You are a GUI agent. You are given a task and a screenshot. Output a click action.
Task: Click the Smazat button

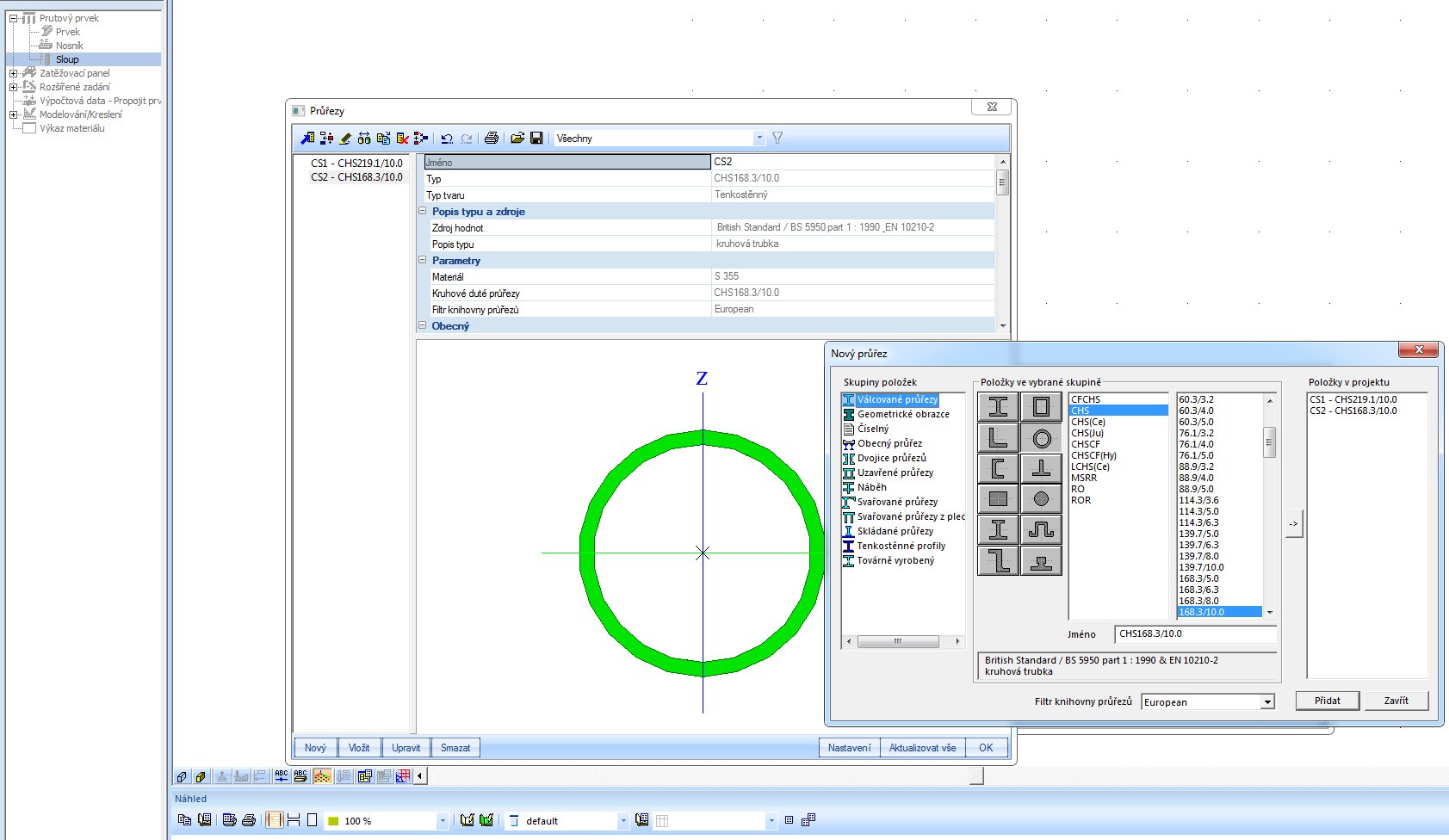click(455, 748)
